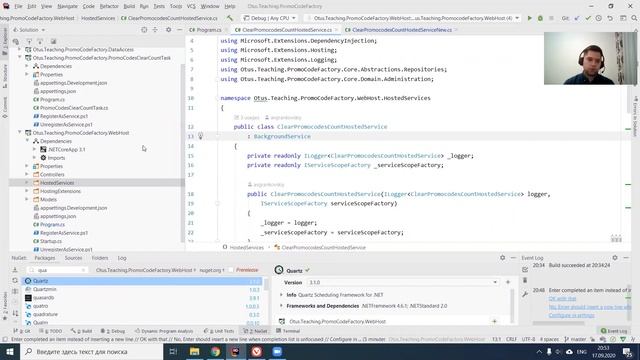
Task: Open the Terminal tool window button
Action: coord(288,331)
